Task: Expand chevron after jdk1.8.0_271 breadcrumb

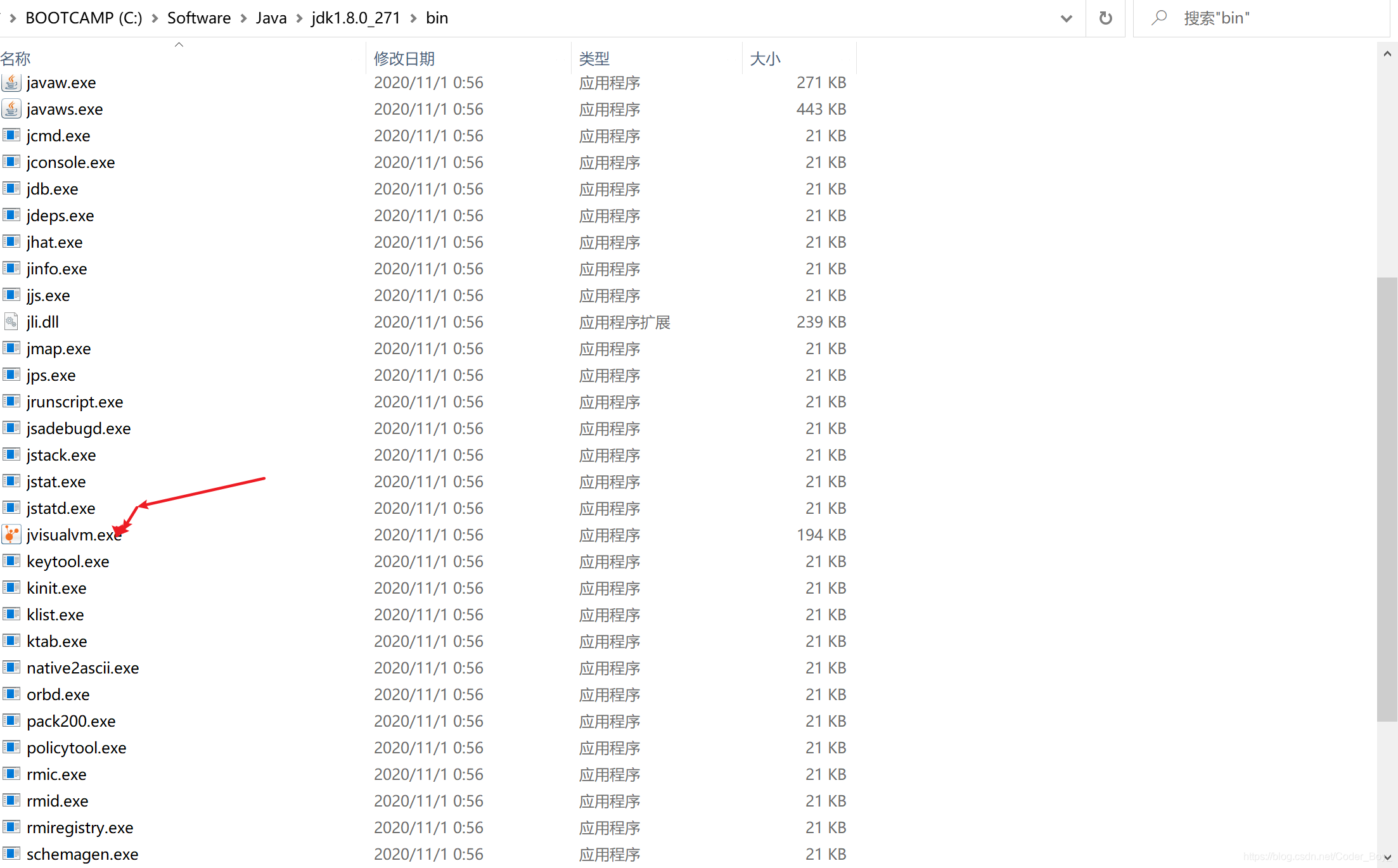Action: tap(413, 18)
